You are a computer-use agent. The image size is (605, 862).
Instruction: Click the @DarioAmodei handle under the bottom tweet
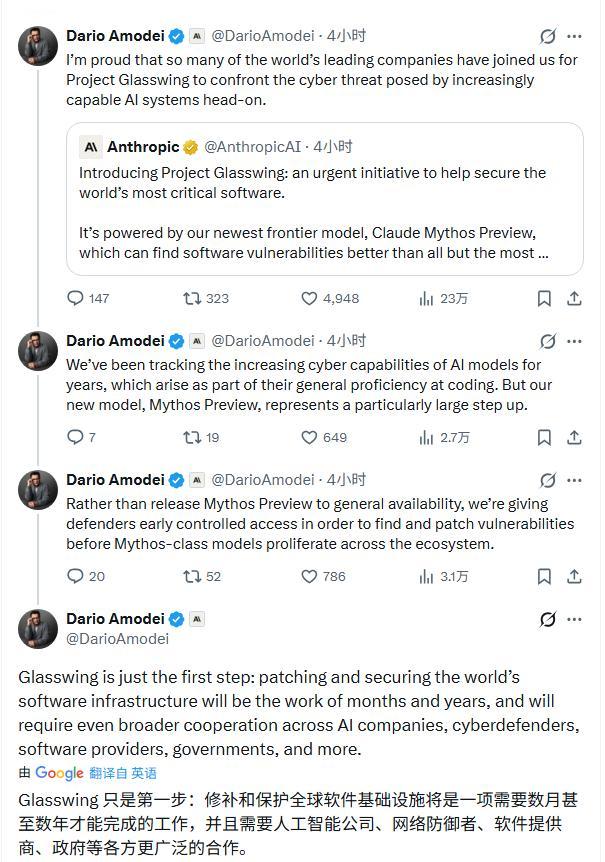[x=117, y=638]
